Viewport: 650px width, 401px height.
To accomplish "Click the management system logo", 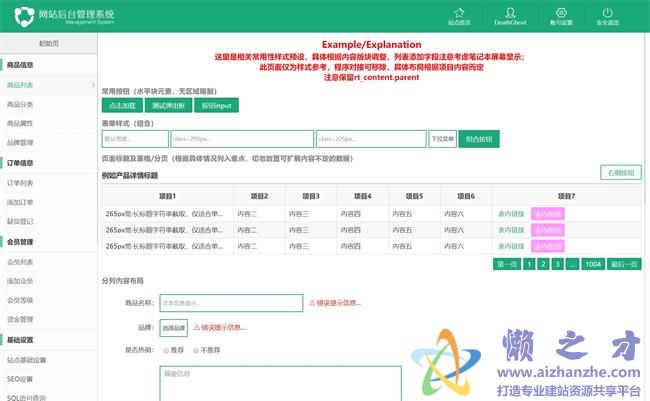I will pyautogui.click(x=24, y=17).
